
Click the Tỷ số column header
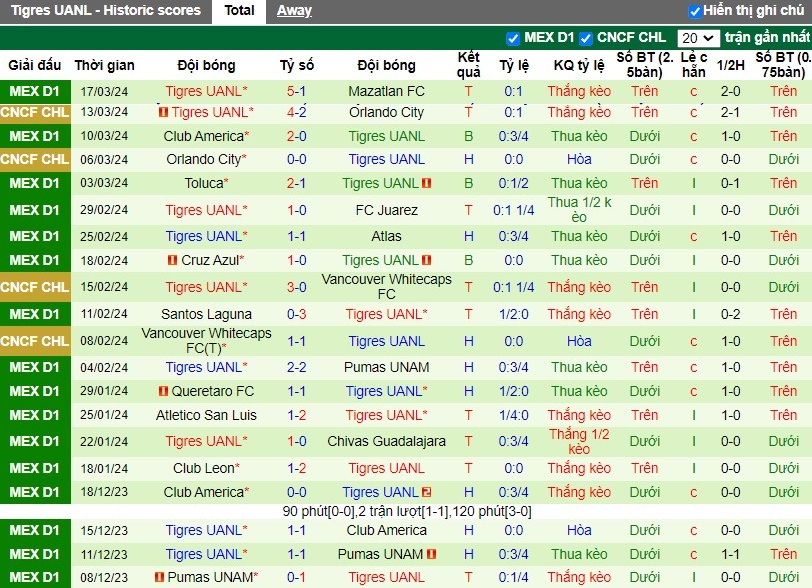296,65
